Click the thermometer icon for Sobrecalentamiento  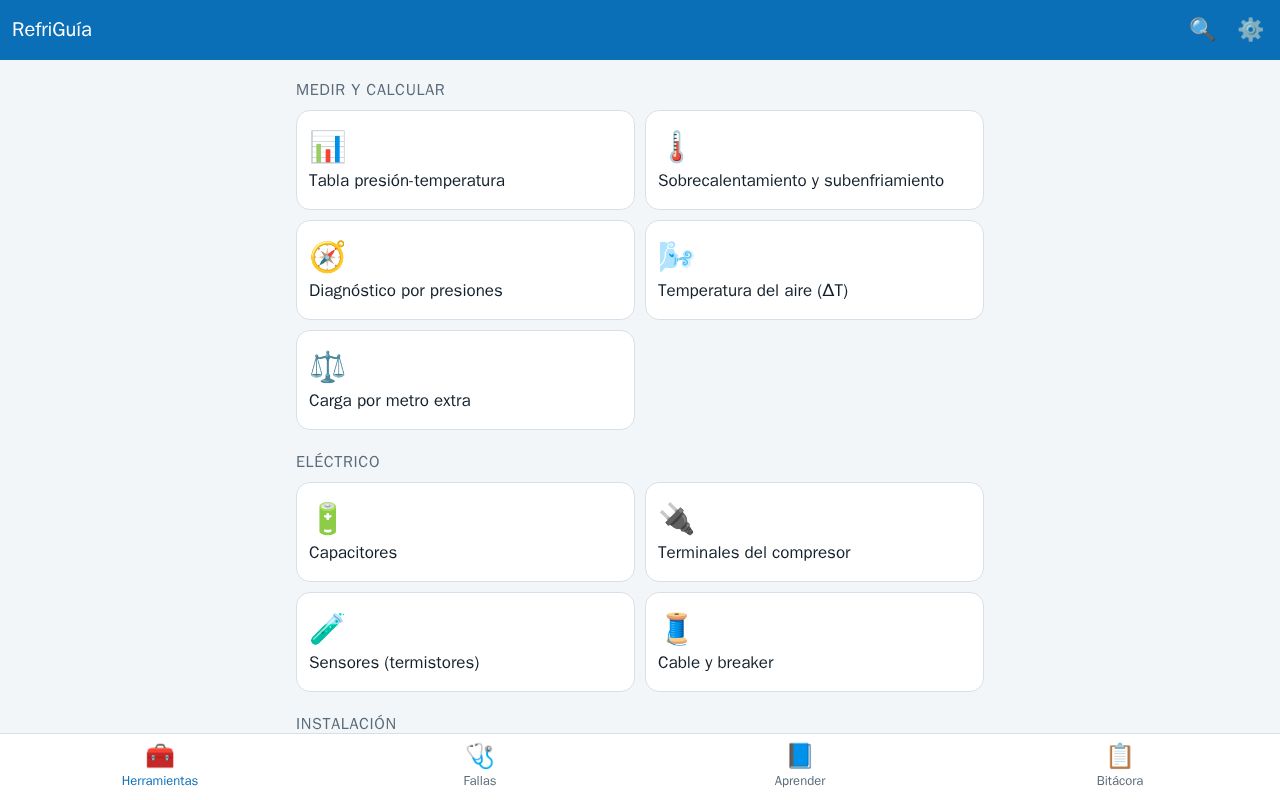click(x=676, y=147)
